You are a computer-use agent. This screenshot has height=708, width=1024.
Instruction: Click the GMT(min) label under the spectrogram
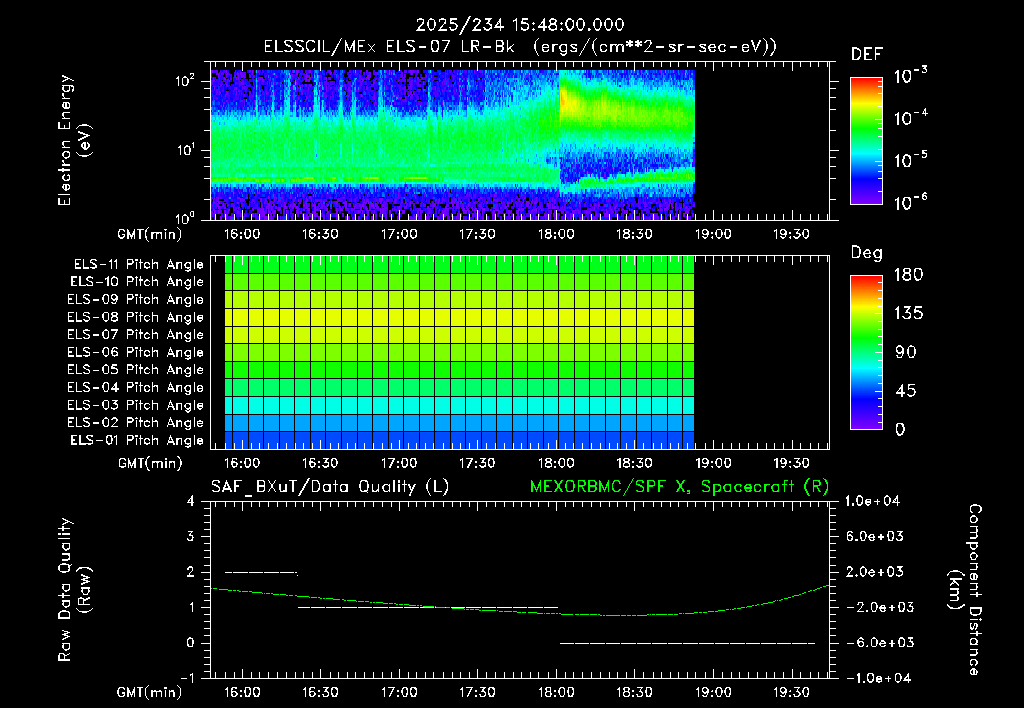click(x=150, y=234)
